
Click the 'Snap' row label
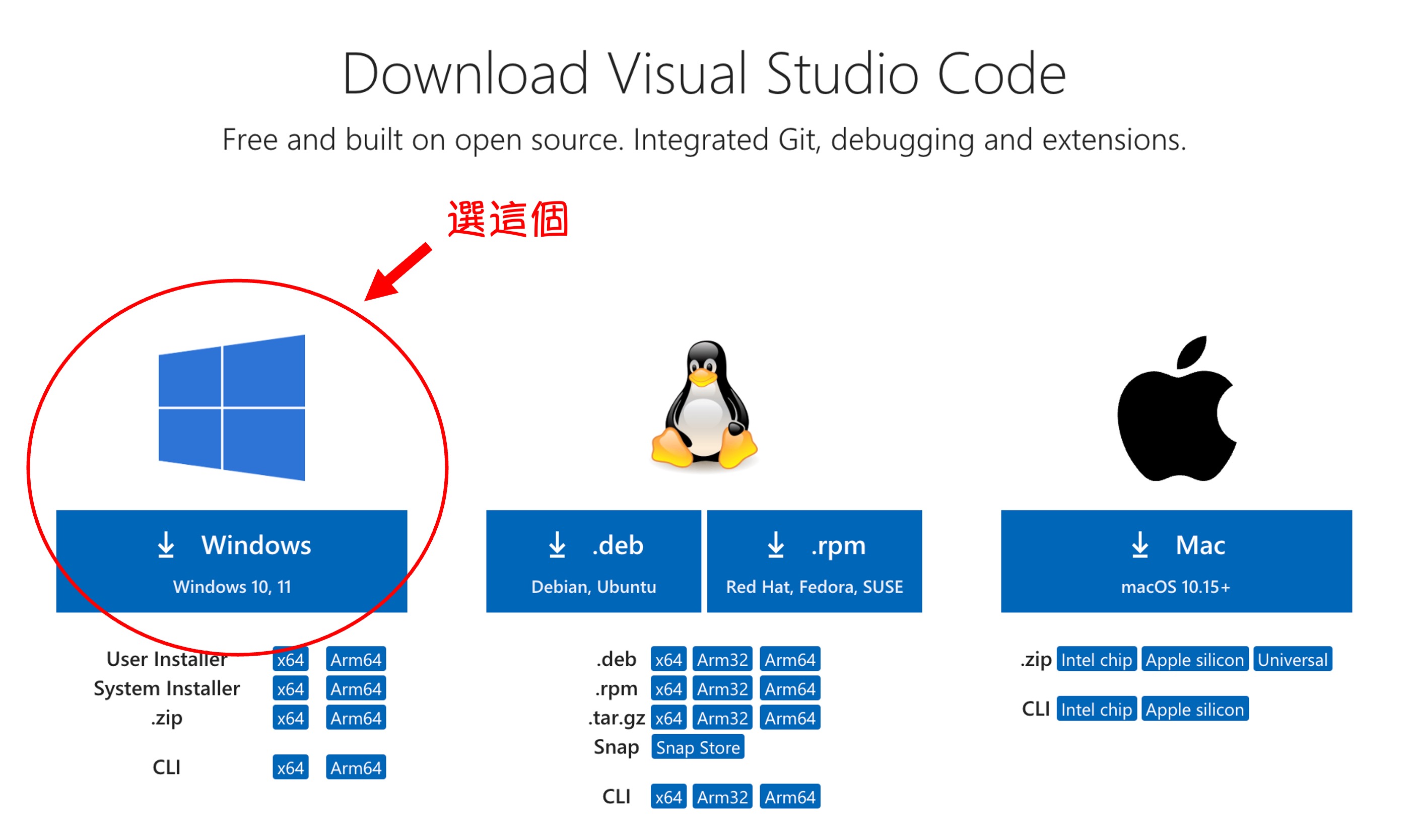[x=616, y=748]
